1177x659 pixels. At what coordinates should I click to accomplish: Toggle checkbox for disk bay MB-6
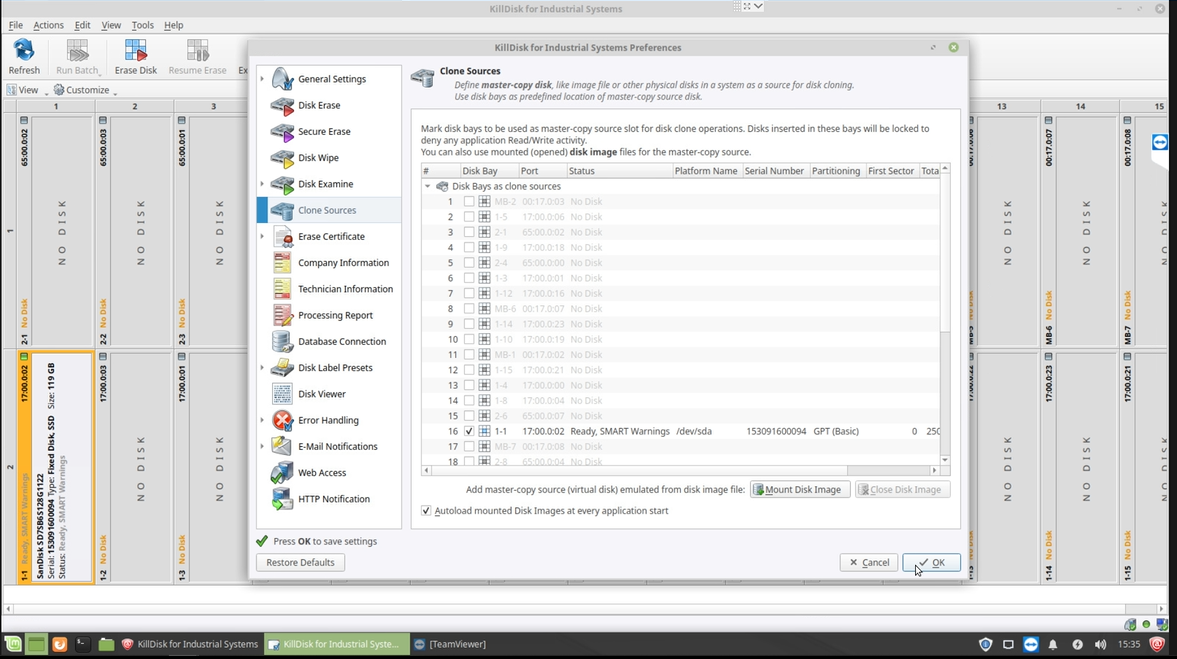click(469, 308)
